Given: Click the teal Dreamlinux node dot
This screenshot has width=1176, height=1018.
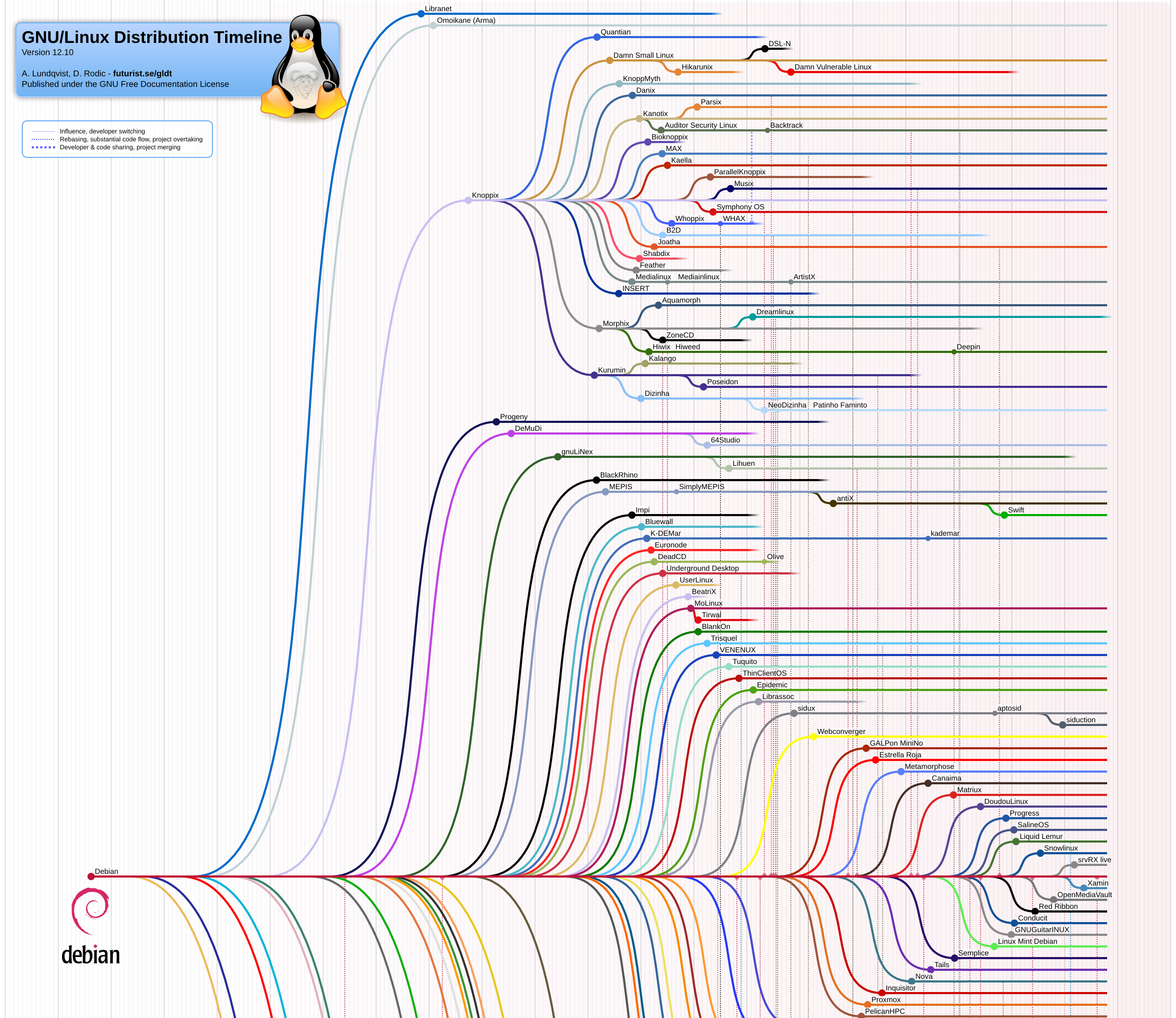Looking at the screenshot, I should pyautogui.click(x=752, y=317).
